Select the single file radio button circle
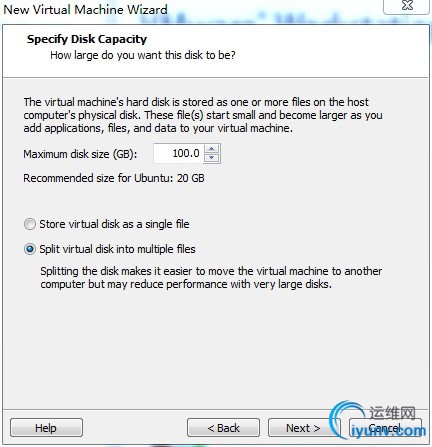Viewport: 432px width, 447px height. (x=30, y=224)
